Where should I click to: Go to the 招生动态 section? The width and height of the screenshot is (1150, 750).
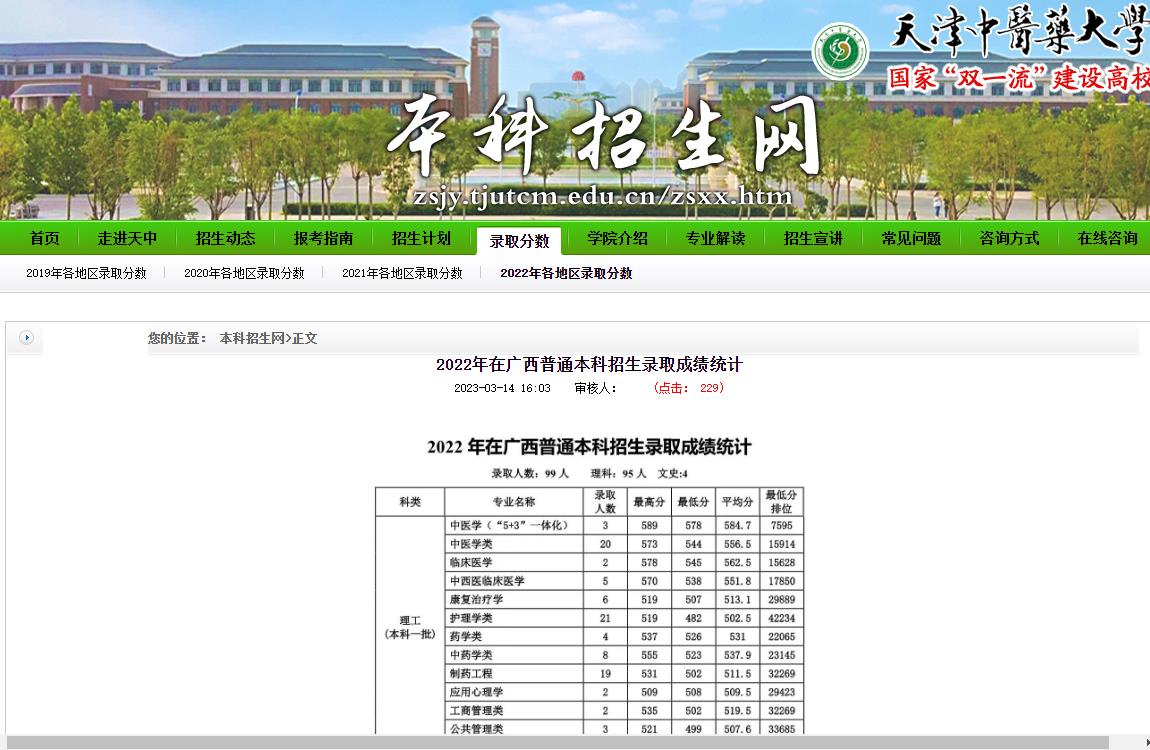225,238
